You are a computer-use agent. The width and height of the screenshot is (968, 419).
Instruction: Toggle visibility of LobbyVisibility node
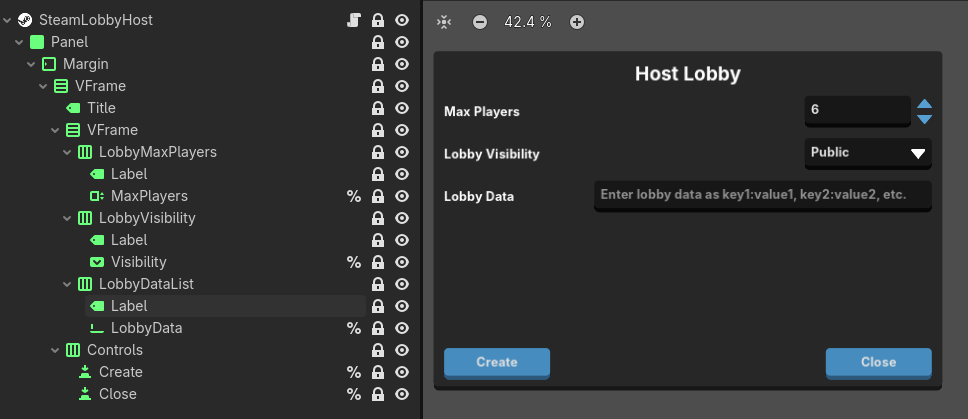point(402,218)
